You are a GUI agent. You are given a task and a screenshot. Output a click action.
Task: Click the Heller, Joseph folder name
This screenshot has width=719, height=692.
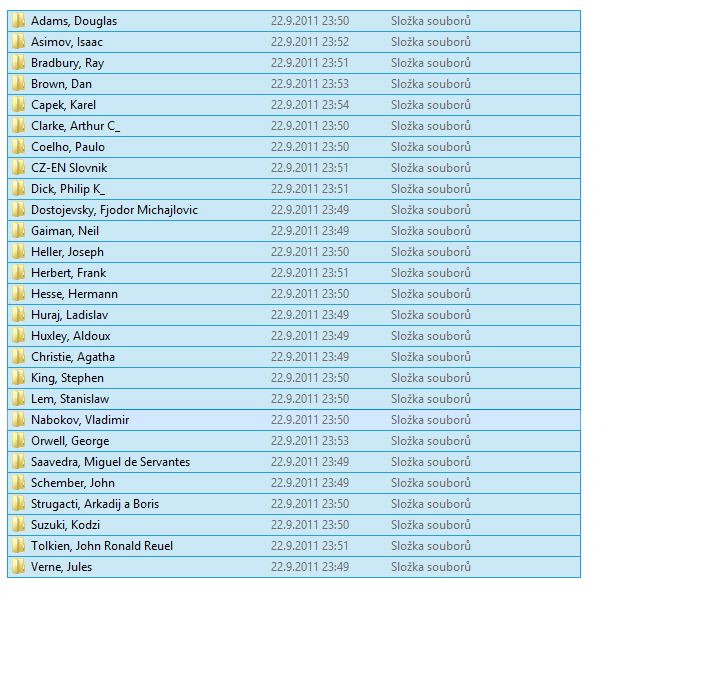tap(67, 252)
